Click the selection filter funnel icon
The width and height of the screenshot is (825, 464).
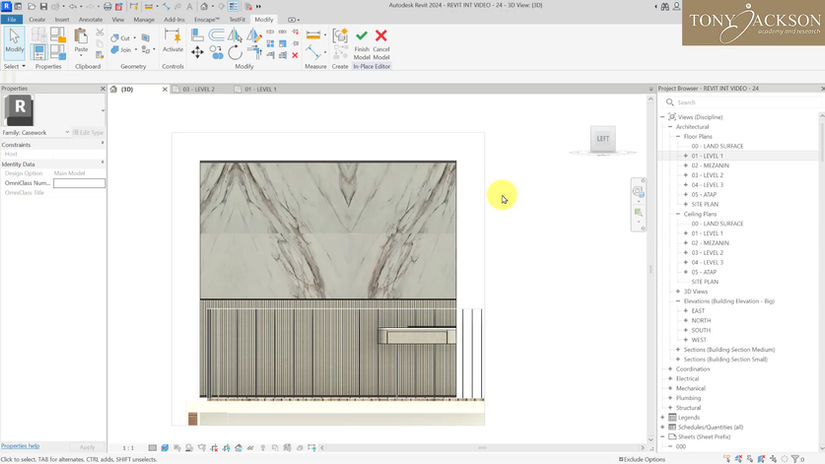click(x=796, y=459)
